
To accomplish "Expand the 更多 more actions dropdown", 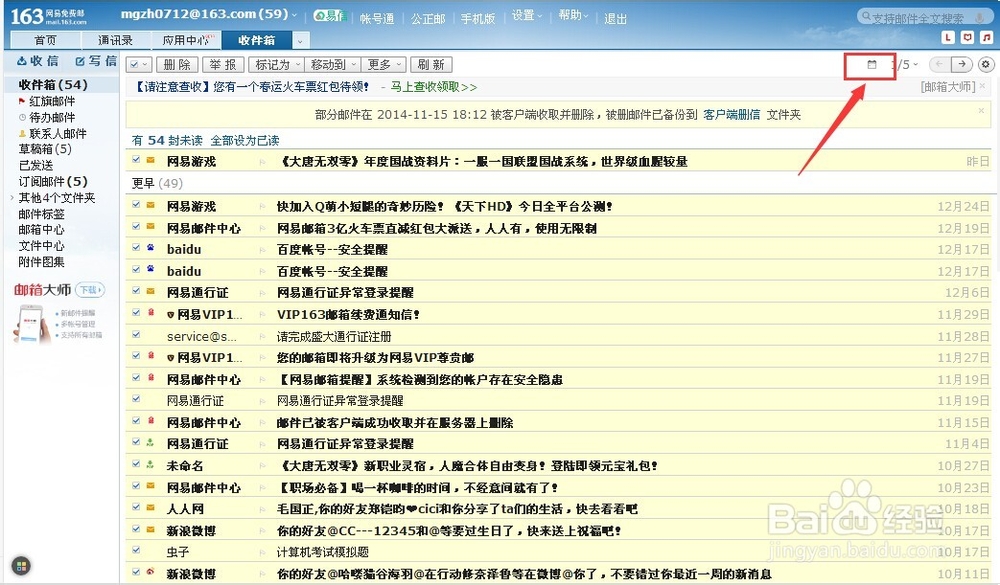I will coord(382,63).
